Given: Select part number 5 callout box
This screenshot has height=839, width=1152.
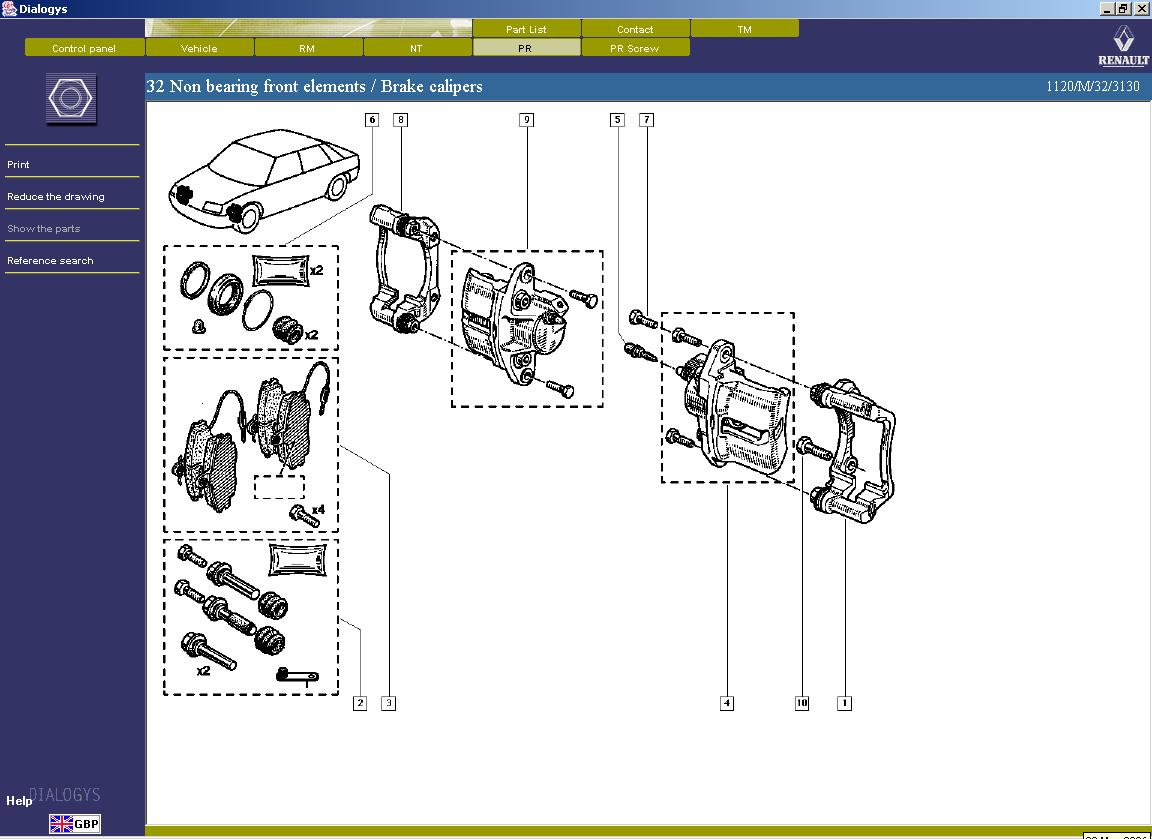Looking at the screenshot, I should click(617, 120).
